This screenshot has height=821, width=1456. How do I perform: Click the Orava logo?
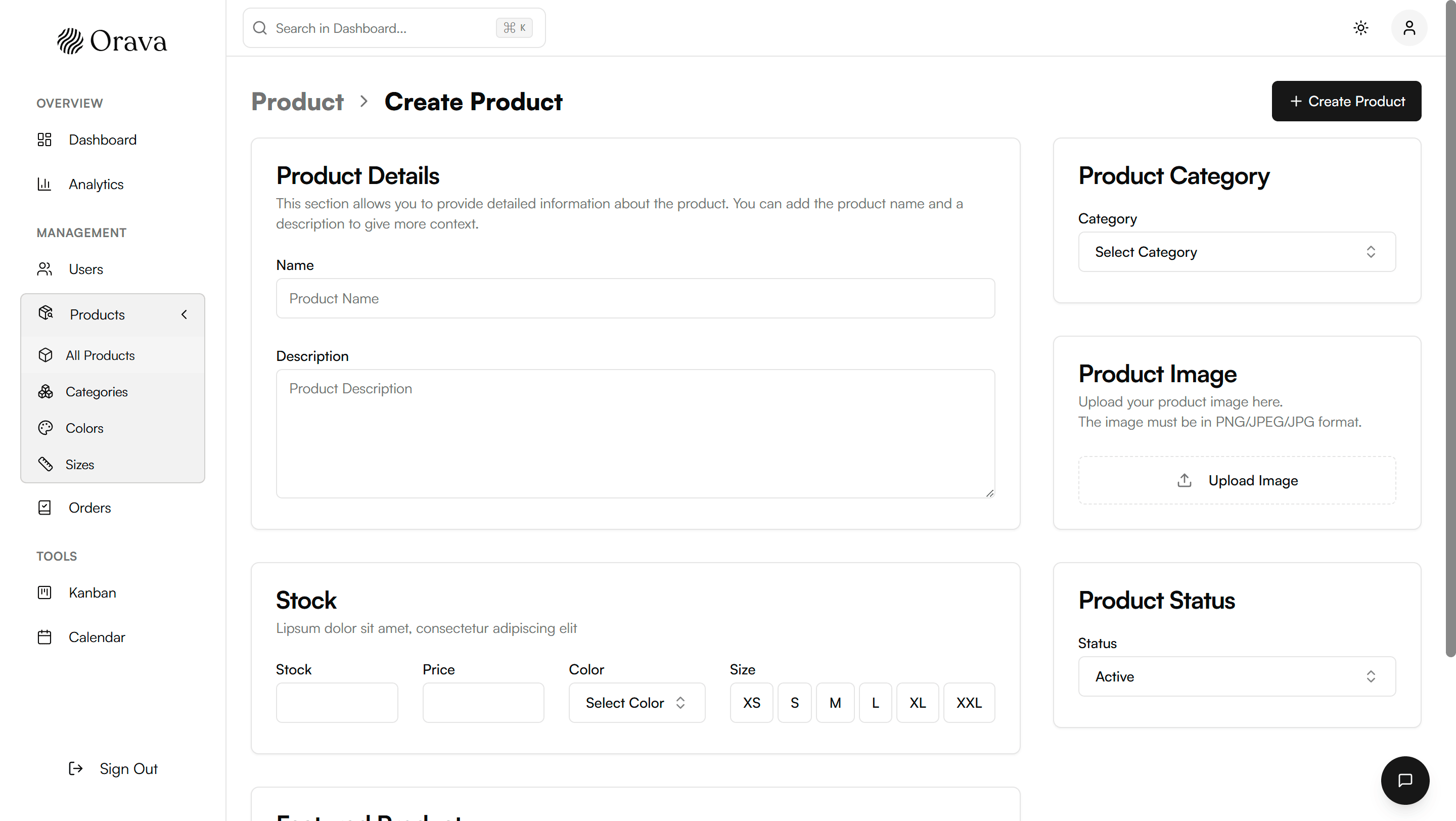pyautogui.click(x=112, y=40)
